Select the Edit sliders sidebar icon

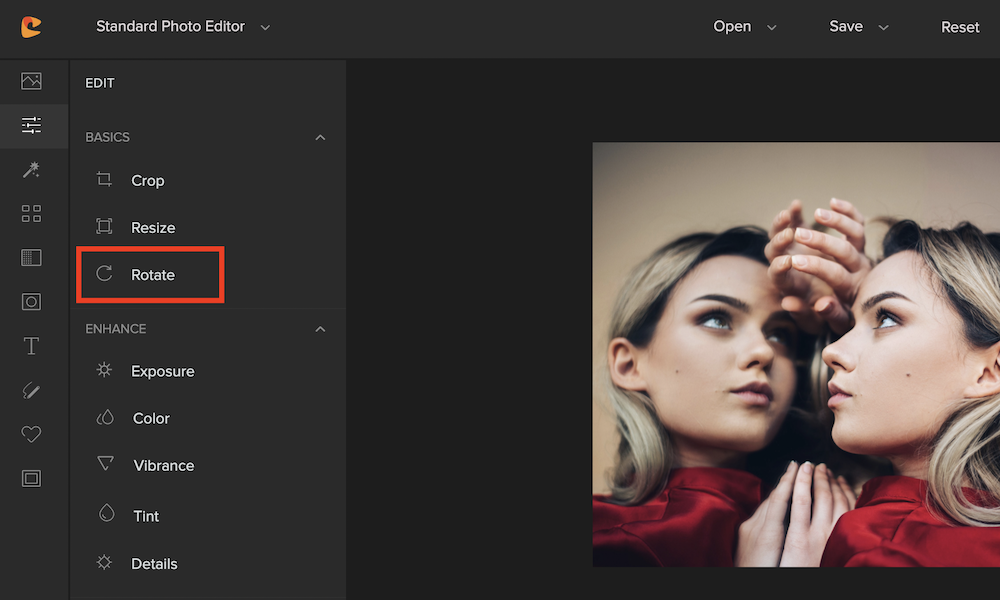click(x=31, y=125)
